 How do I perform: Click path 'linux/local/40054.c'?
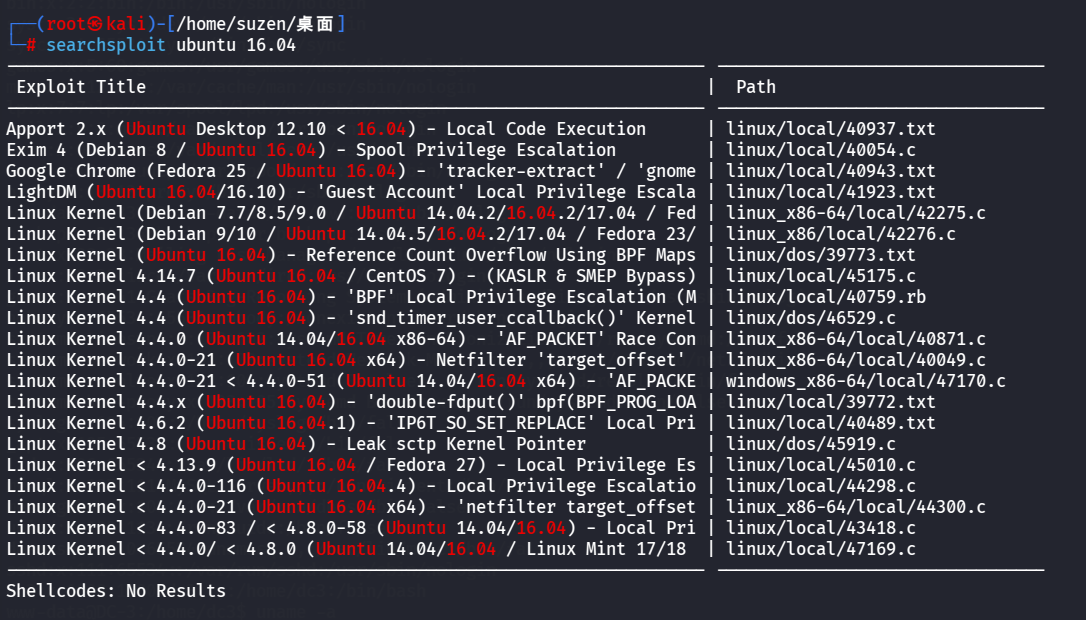(821, 150)
